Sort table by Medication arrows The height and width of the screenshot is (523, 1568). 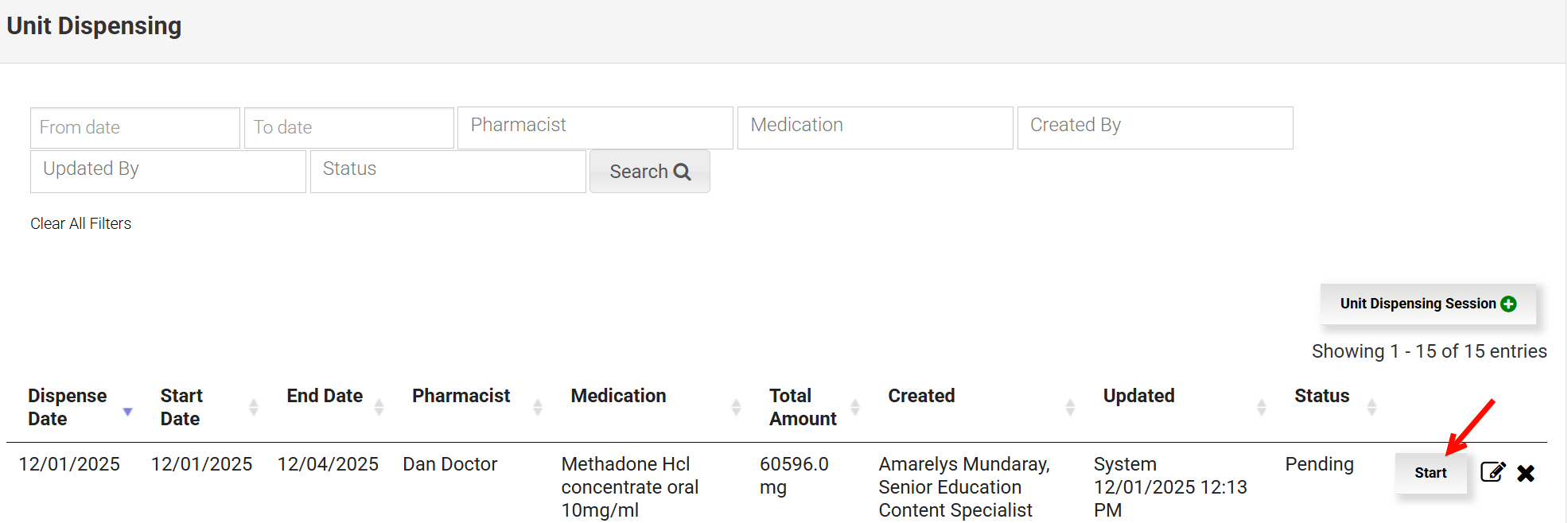click(x=736, y=407)
